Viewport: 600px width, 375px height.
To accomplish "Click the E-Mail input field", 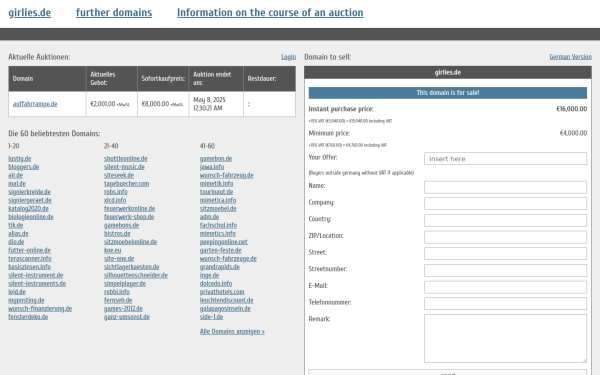I will (505, 287).
